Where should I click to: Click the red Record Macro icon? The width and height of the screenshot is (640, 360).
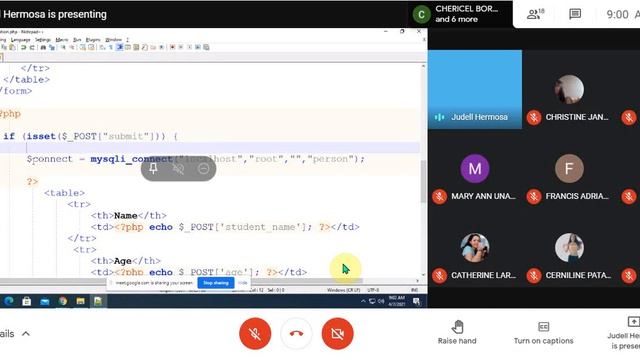[173, 47]
